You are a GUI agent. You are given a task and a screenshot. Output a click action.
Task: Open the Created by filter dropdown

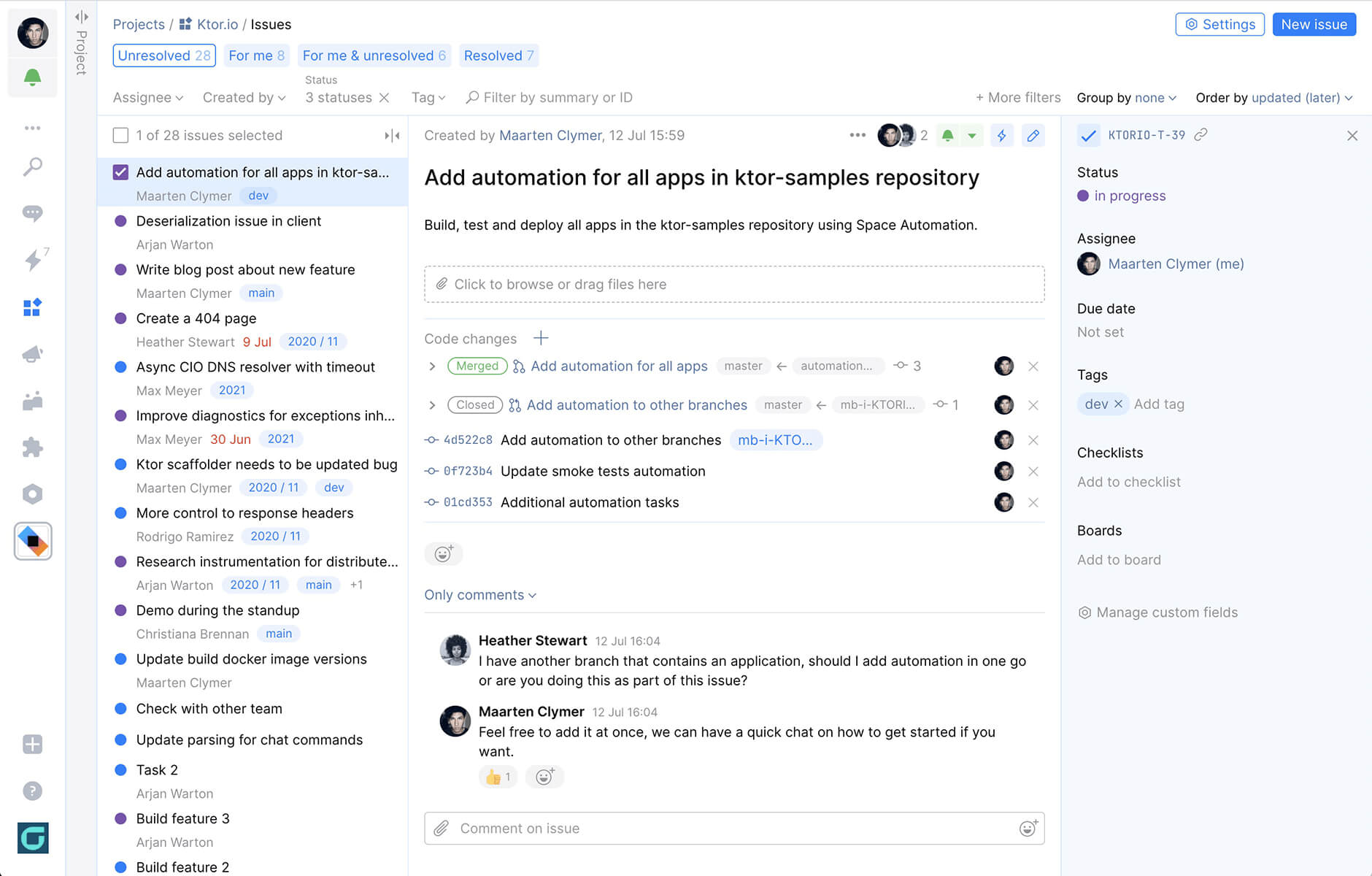point(244,97)
